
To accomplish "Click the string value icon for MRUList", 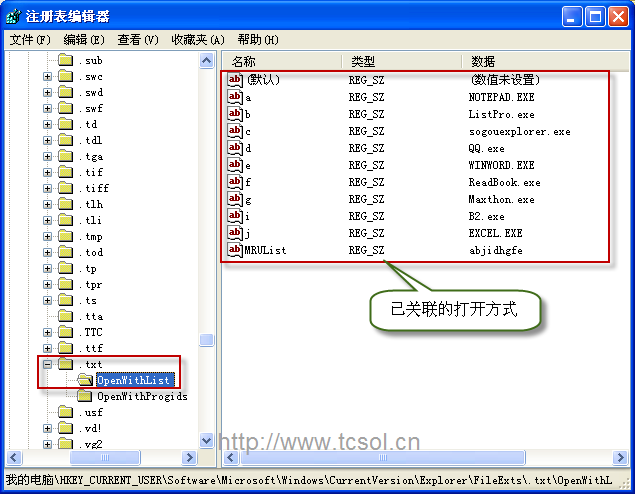I will (235, 250).
